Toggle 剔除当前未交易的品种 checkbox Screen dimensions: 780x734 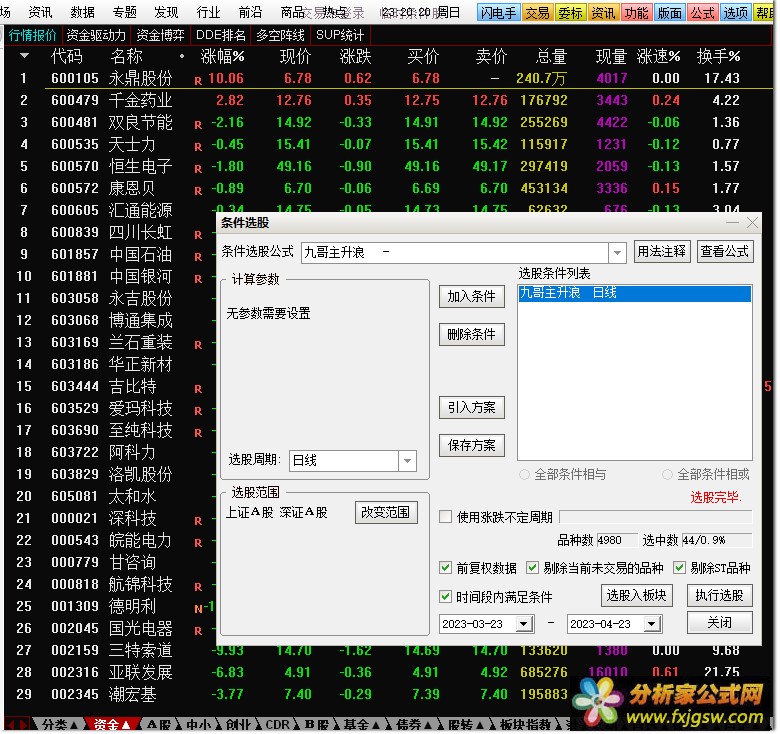click(x=532, y=567)
